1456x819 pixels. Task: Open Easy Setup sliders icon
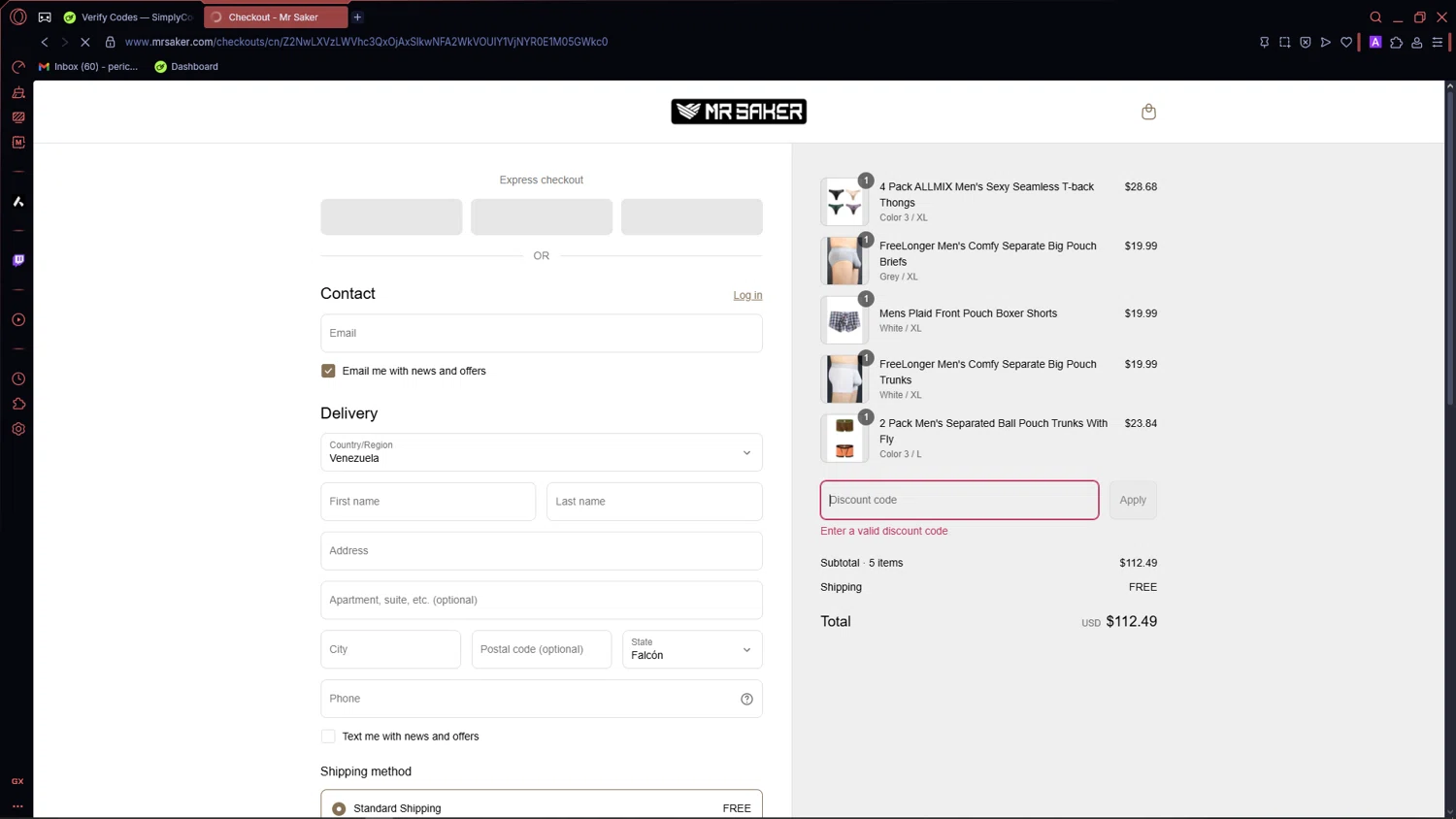(1438, 42)
